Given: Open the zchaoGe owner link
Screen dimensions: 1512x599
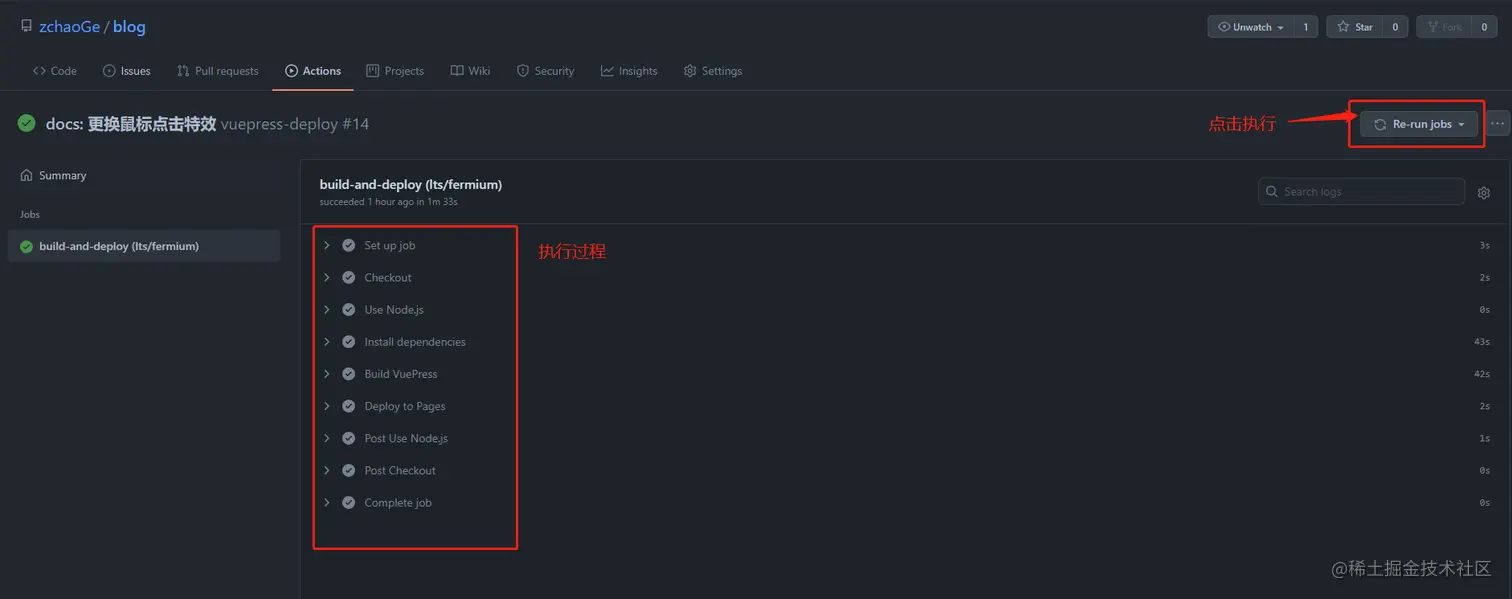Looking at the screenshot, I should pyautogui.click(x=69, y=27).
